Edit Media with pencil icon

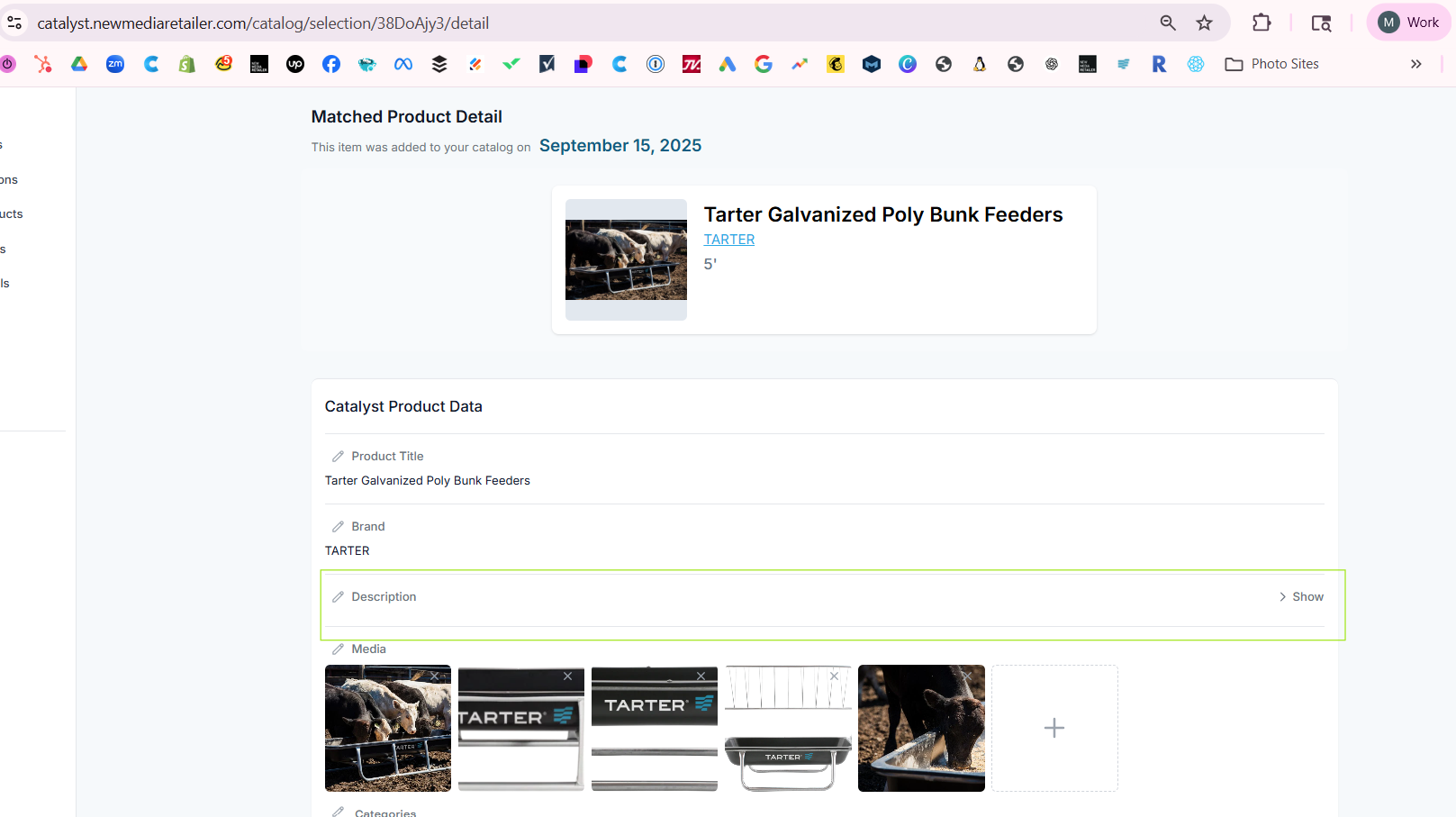pos(339,649)
